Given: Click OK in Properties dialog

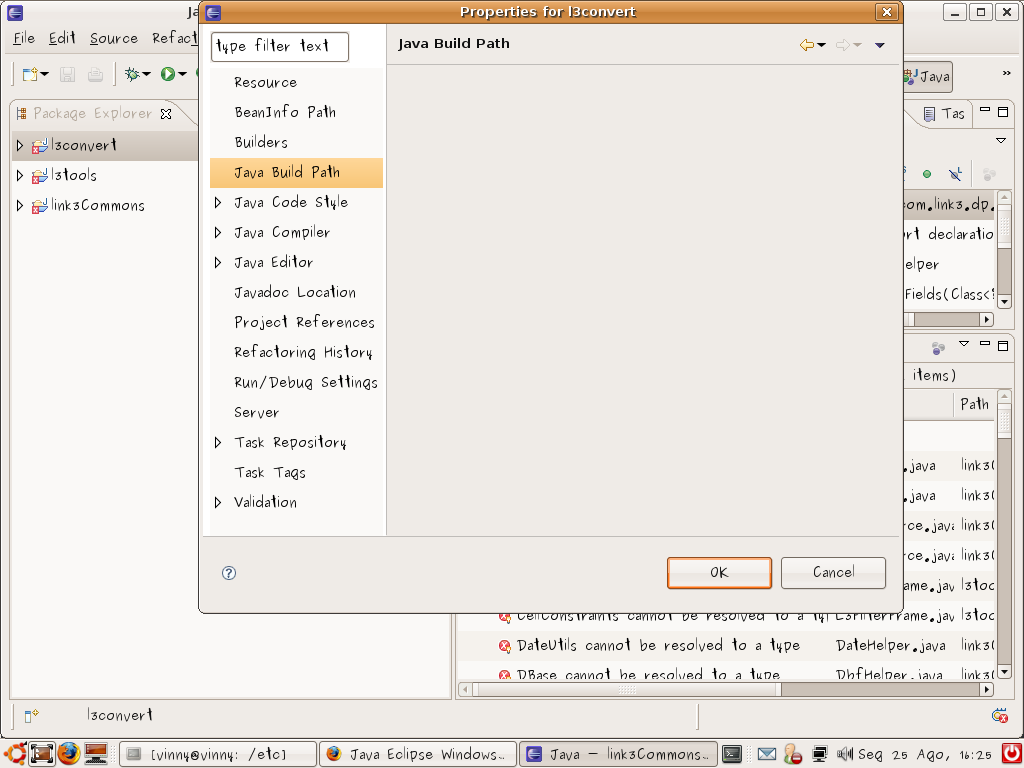Looking at the screenshot, I should [x=719, y=573].
